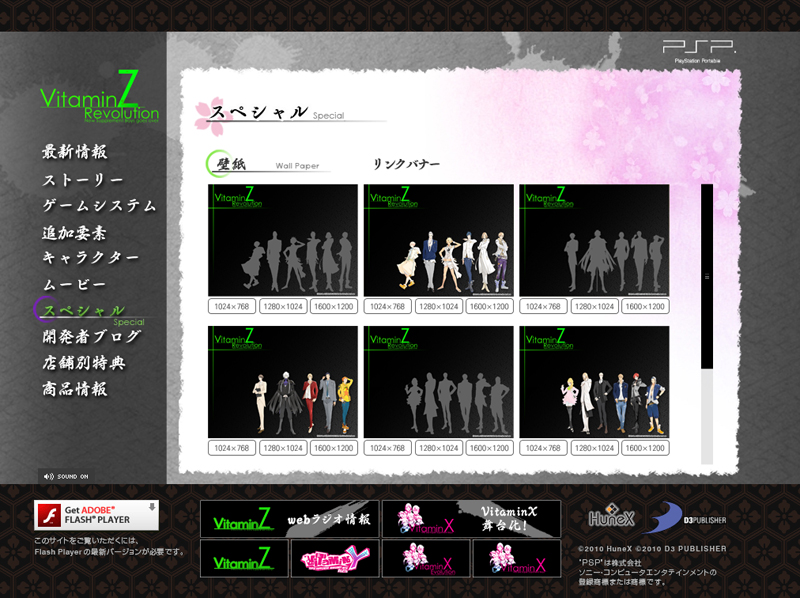Go to the 商品情報 page
This screenshot has height=598, width=800.
pyautogui.click(x=74, y=389)
